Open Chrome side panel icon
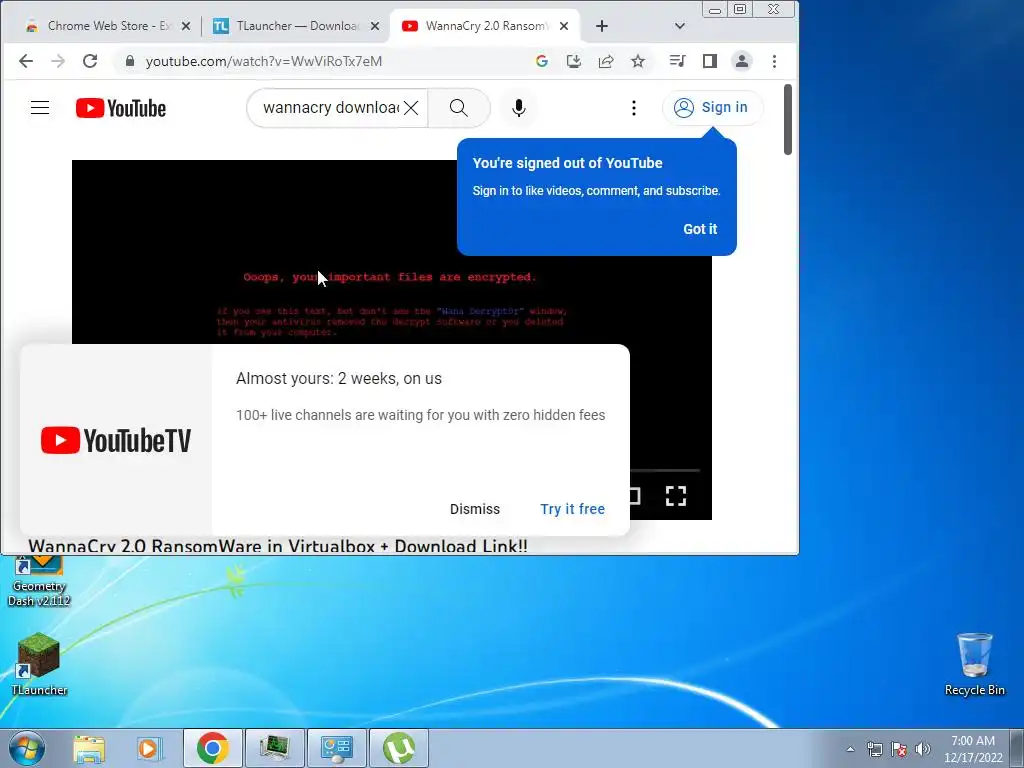The height and width of the screenshot is (768, 1024). [x=710, y=61]
